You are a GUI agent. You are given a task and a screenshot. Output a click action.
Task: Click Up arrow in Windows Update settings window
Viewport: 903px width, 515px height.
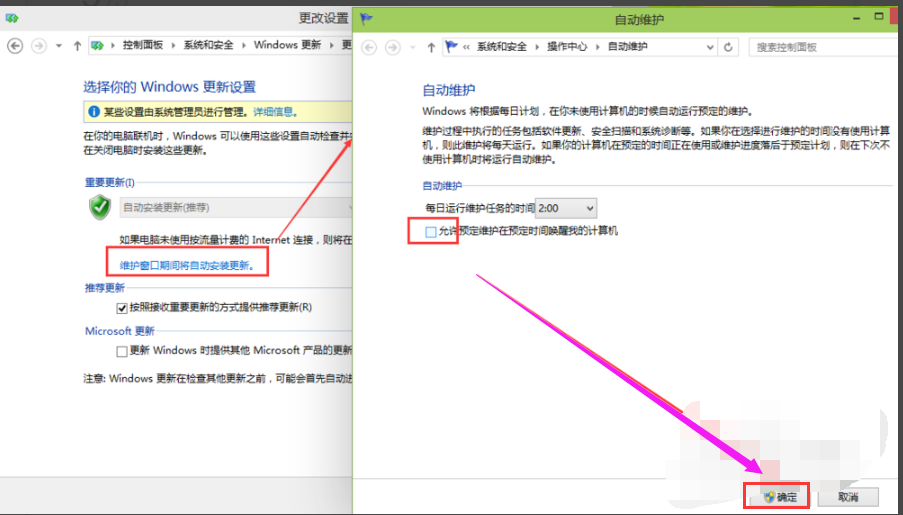tap(77, 45)
